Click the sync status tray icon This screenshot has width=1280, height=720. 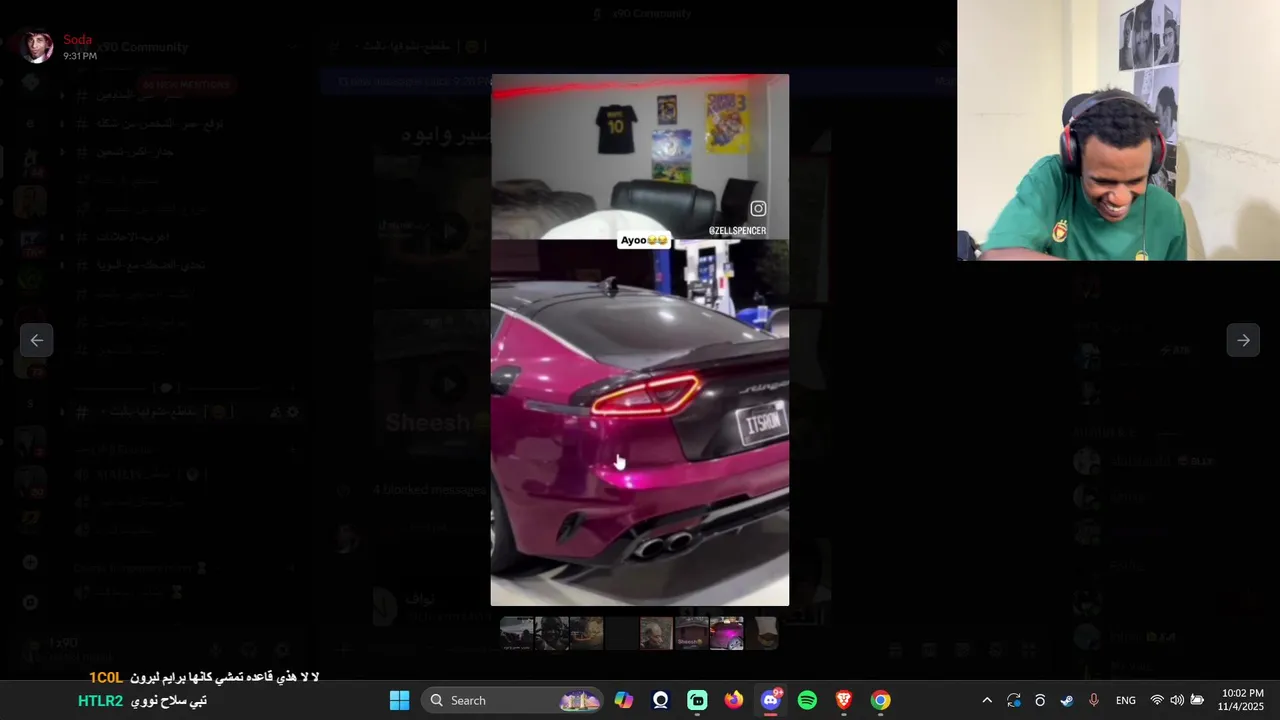tap(1014, 700)
